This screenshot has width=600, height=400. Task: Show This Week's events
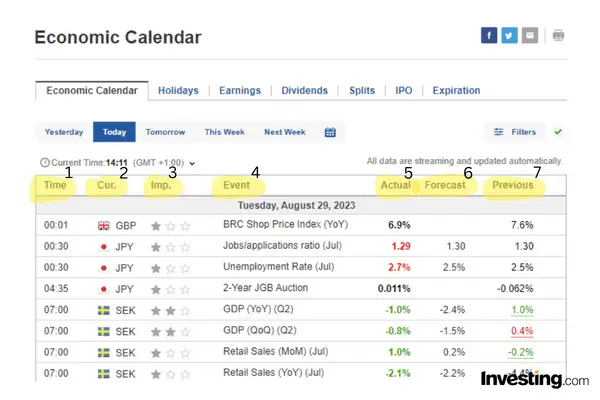click(225, 132)
